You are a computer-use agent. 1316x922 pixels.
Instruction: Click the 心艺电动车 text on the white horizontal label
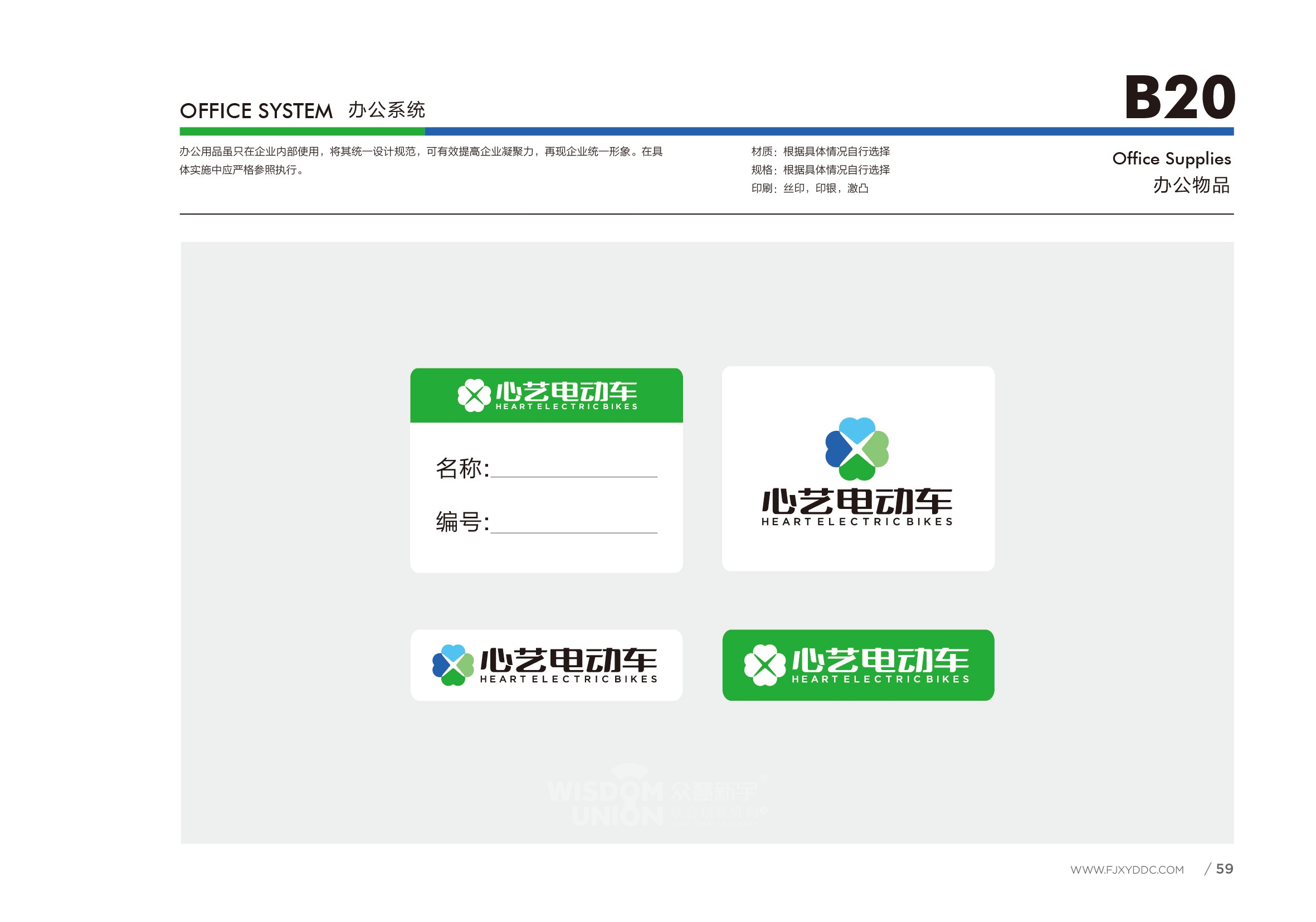569,660
